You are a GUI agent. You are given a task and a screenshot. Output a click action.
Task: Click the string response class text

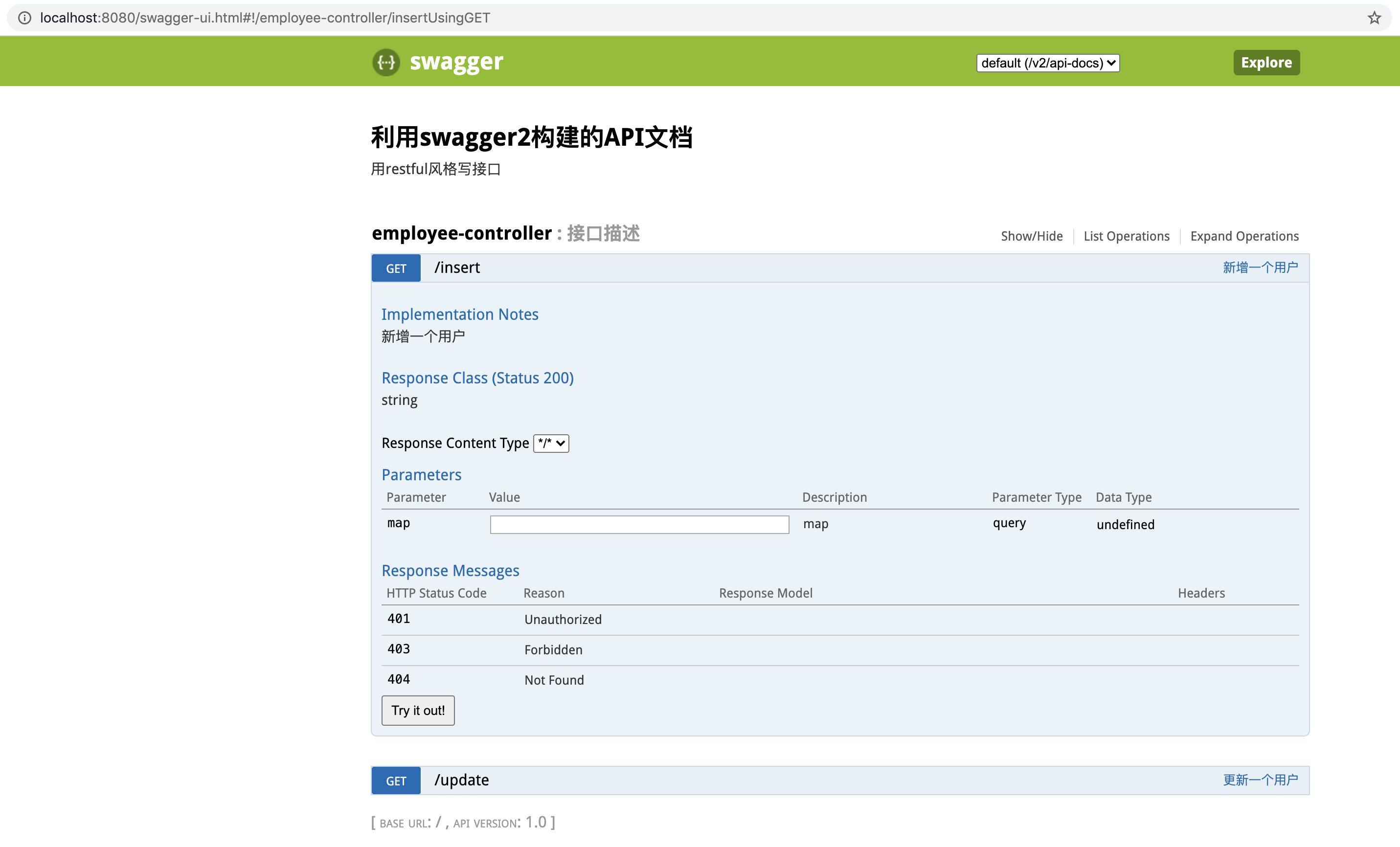tap(399, 401)
